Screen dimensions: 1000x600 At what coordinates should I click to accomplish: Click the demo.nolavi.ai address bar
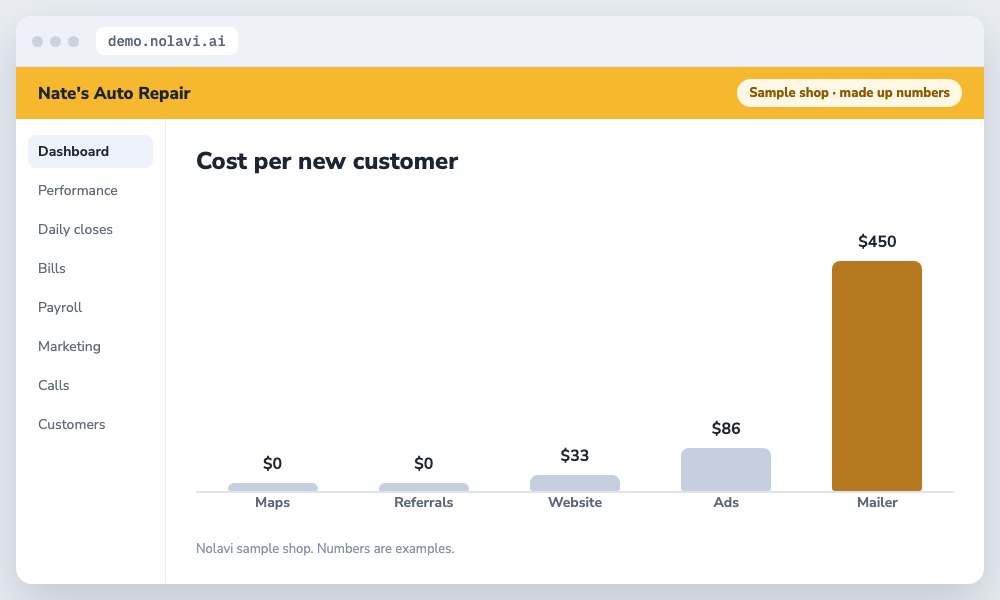click(x=166, y=41)
